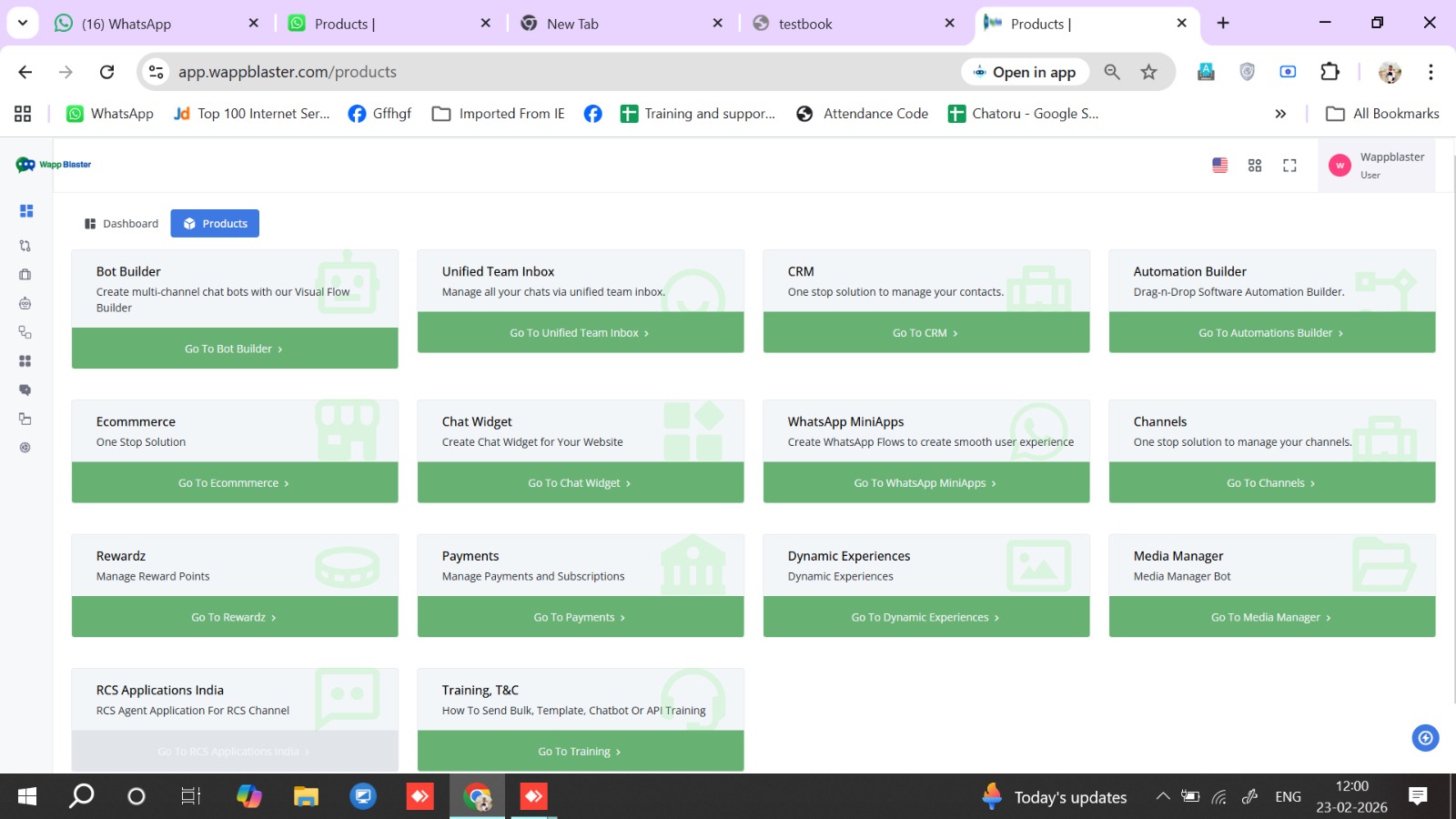
Task: Click Go To Media Manager button
Action: (x=1272, y=617)
